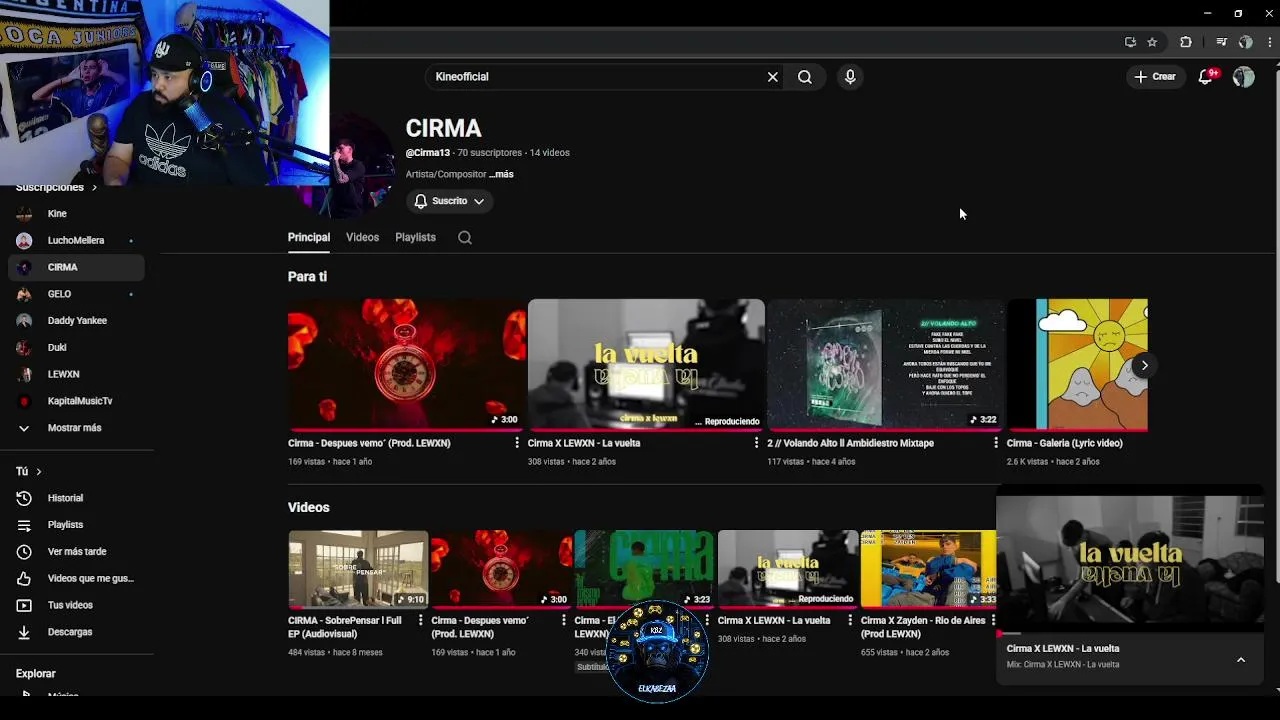Open Cirma - Despues vemo' title in Para ti
Viewport: 1280px width, 720px height.
point(369,443)
